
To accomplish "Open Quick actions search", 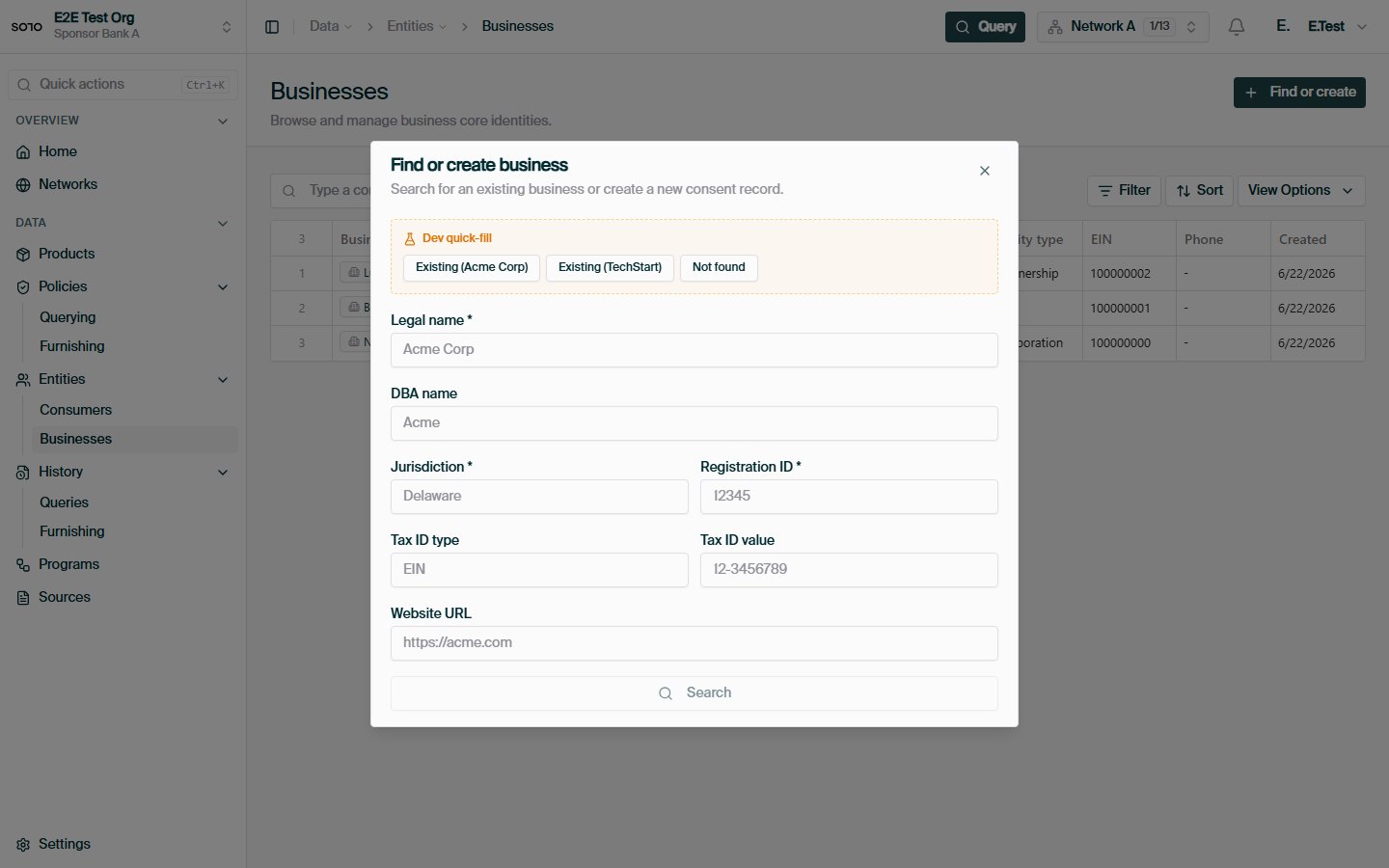I will pyautogui.click(x=123, y=85).
